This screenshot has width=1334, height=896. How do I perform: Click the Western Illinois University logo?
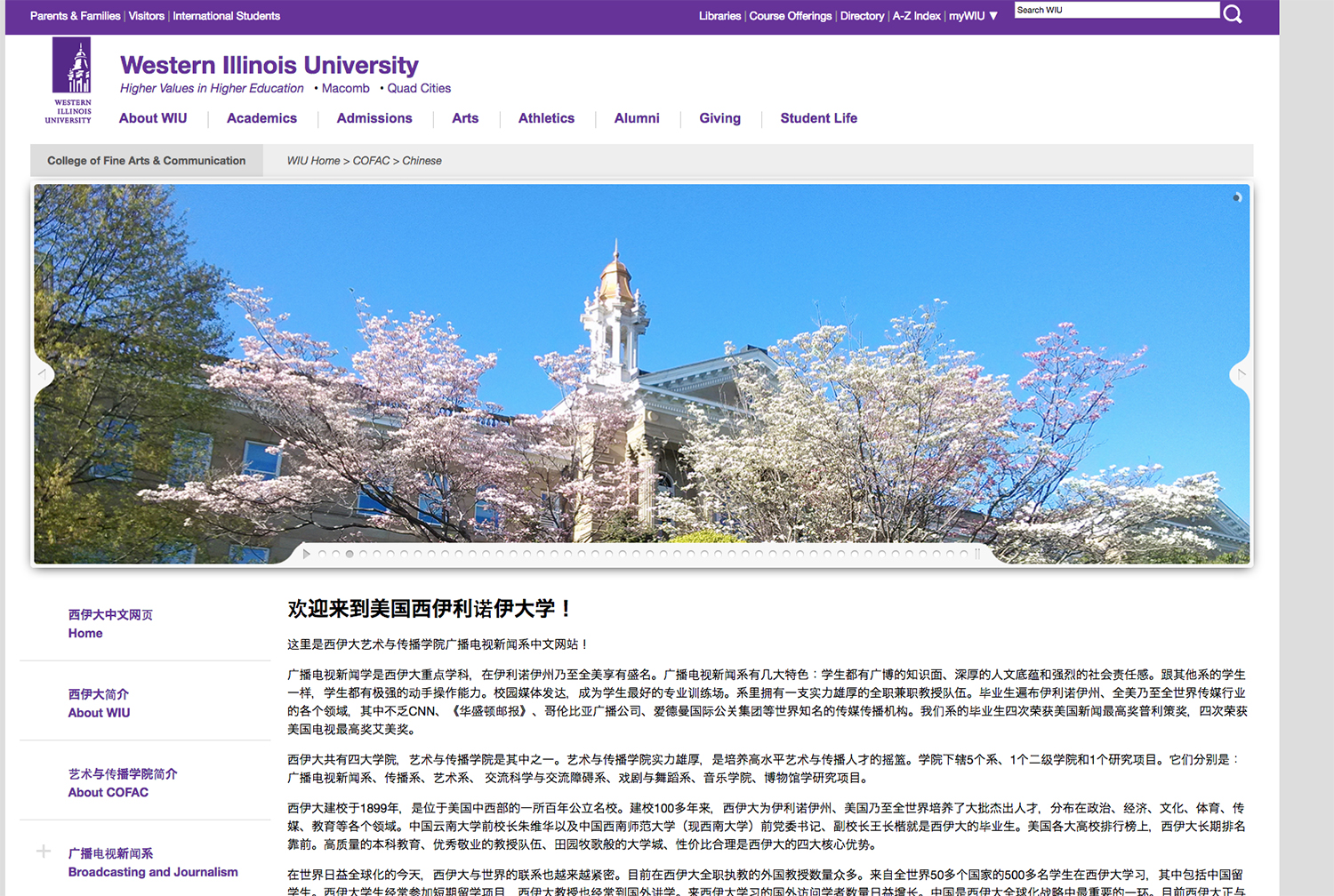pos(71,80)
